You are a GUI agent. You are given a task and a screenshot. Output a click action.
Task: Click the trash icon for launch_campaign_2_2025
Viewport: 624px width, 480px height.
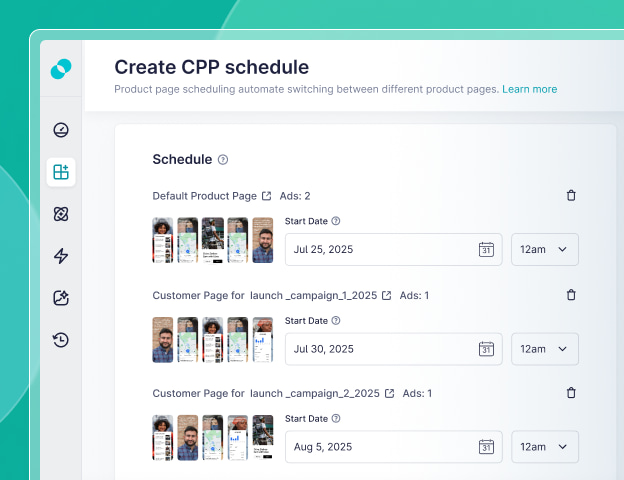571,394
